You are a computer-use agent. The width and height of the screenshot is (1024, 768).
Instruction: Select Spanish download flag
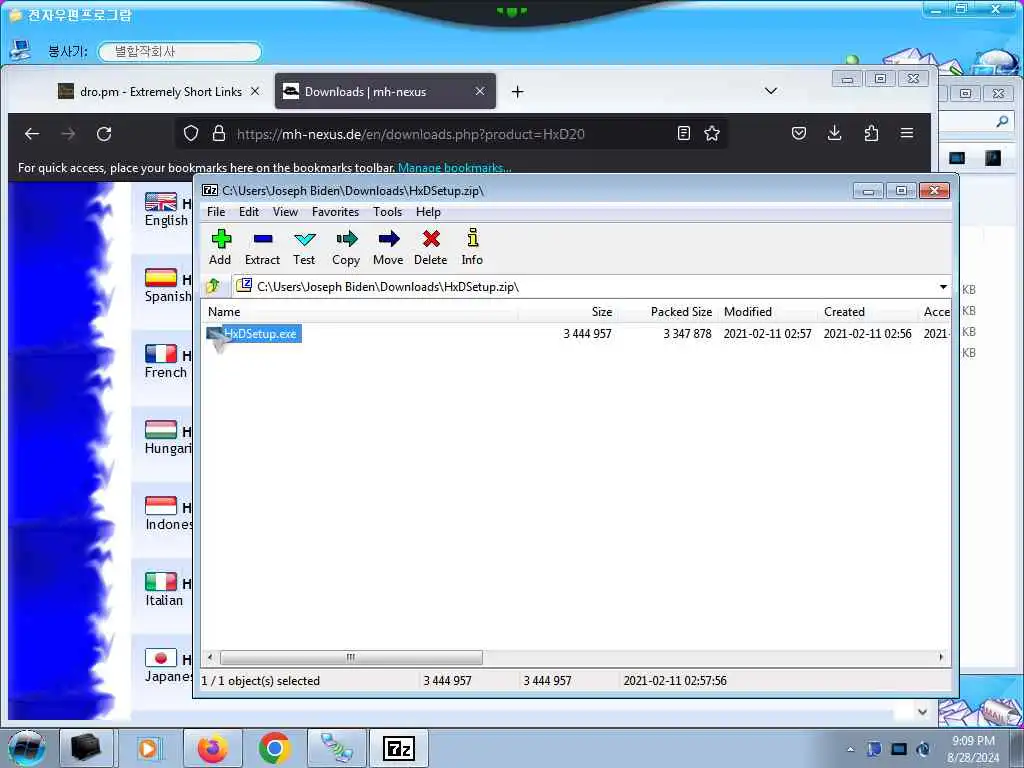click(x=161, y=278)
